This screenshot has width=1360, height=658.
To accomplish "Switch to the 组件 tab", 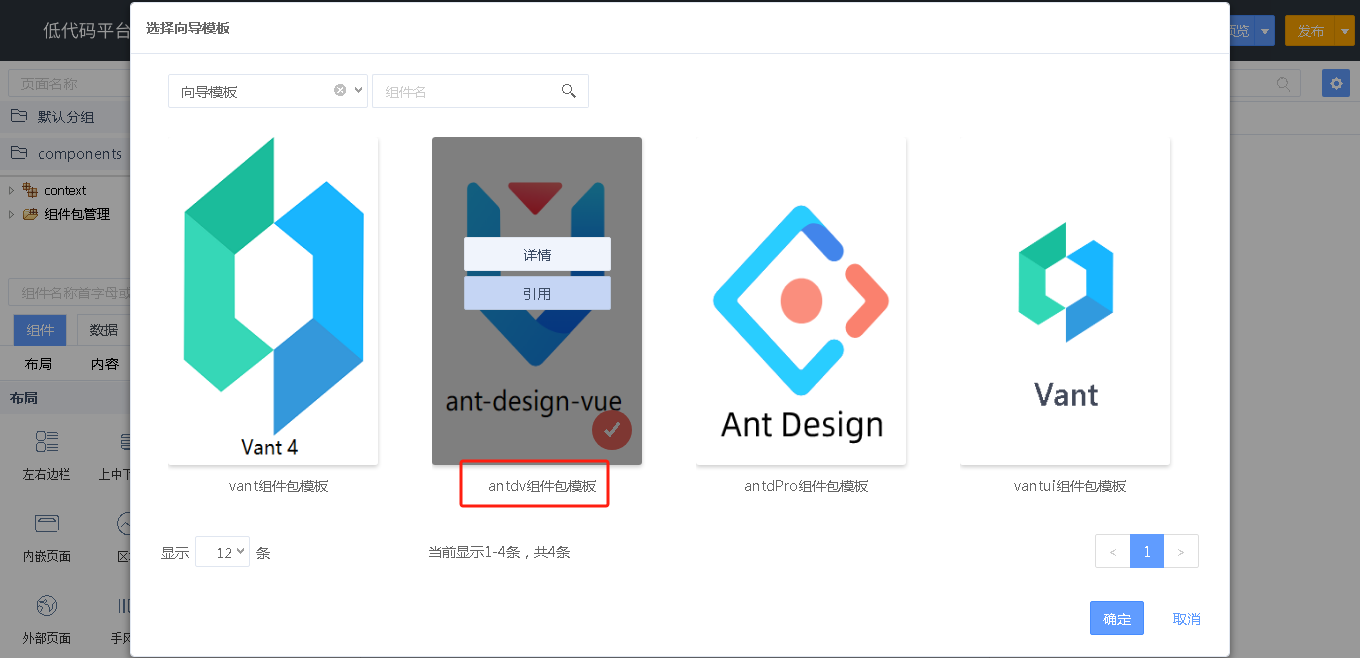I will 40,330.
